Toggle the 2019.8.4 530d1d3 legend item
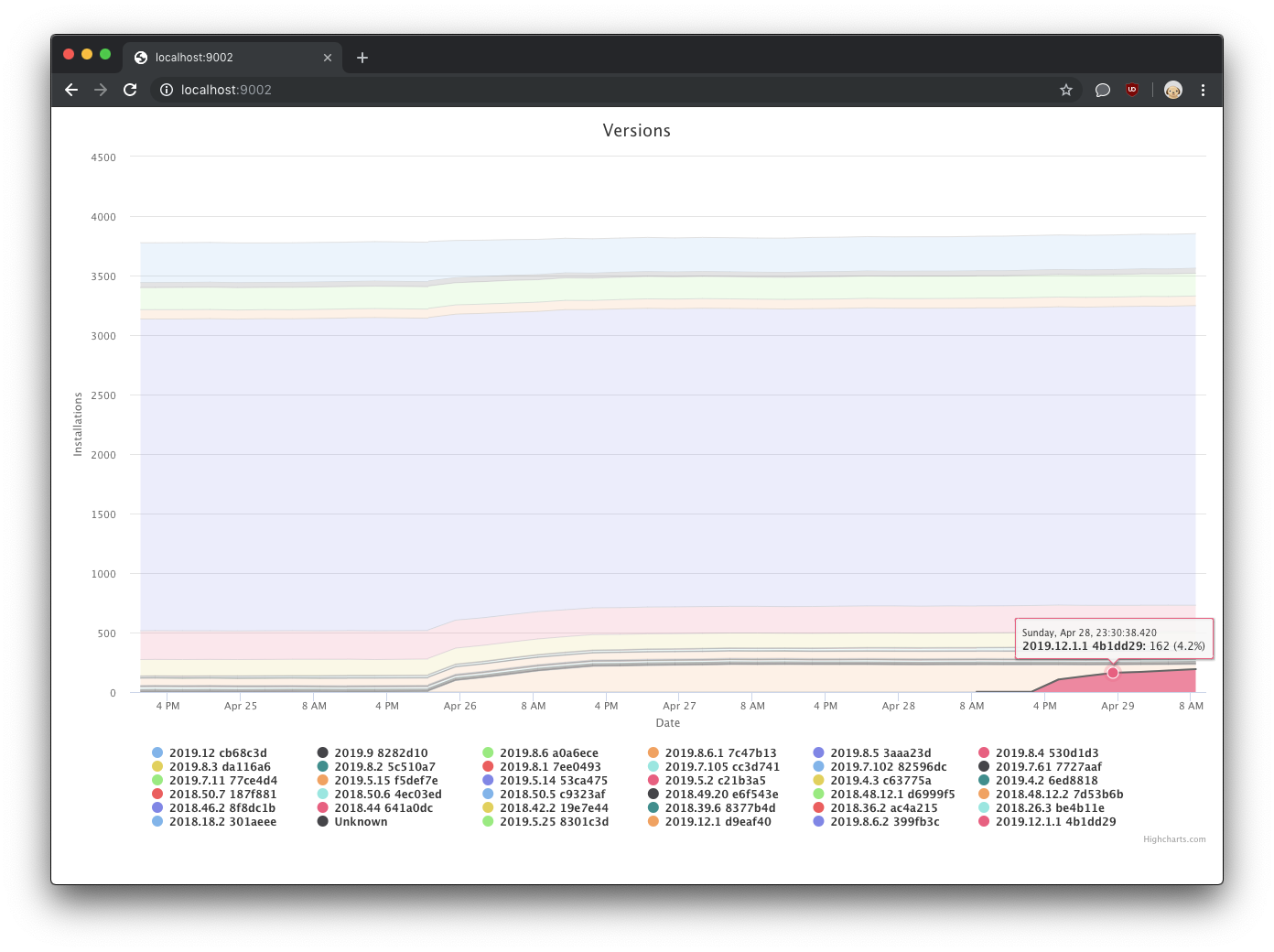 click(x=1039, y=753)
